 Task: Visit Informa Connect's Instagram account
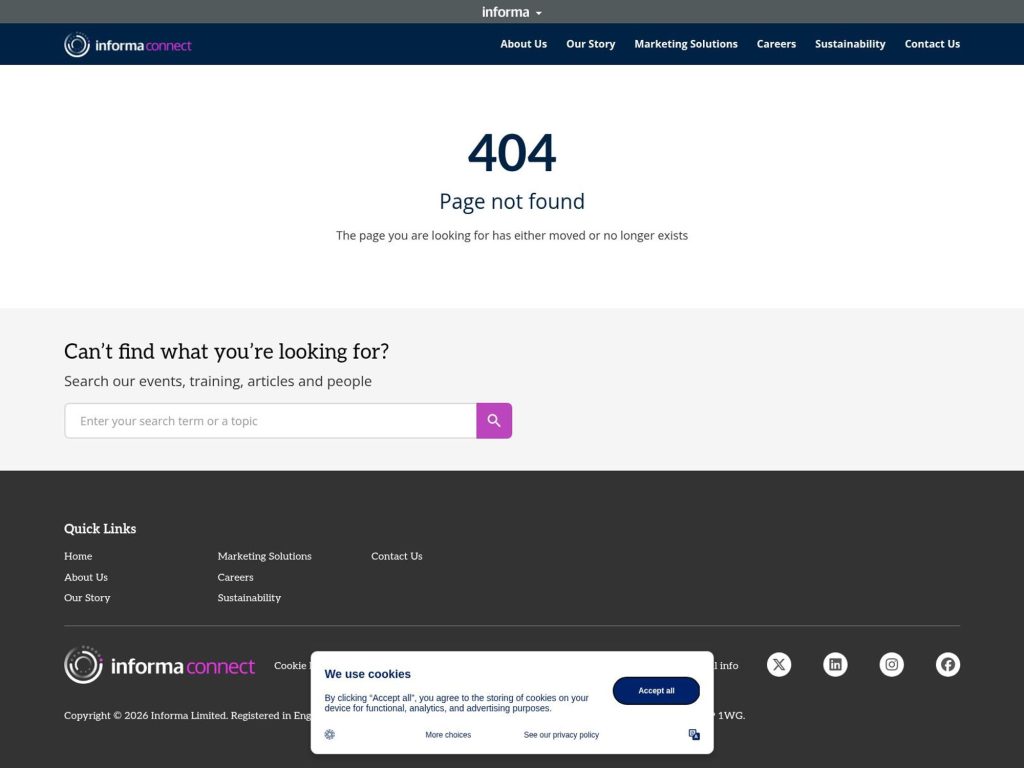pyautogui.click(x=891, y=664)
